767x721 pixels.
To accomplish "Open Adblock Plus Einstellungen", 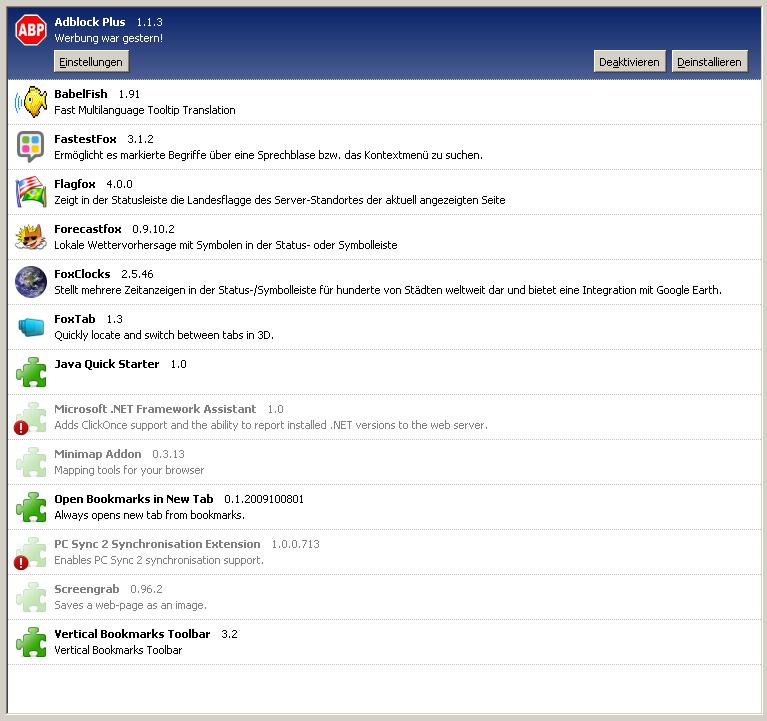I will coord(91,62).
